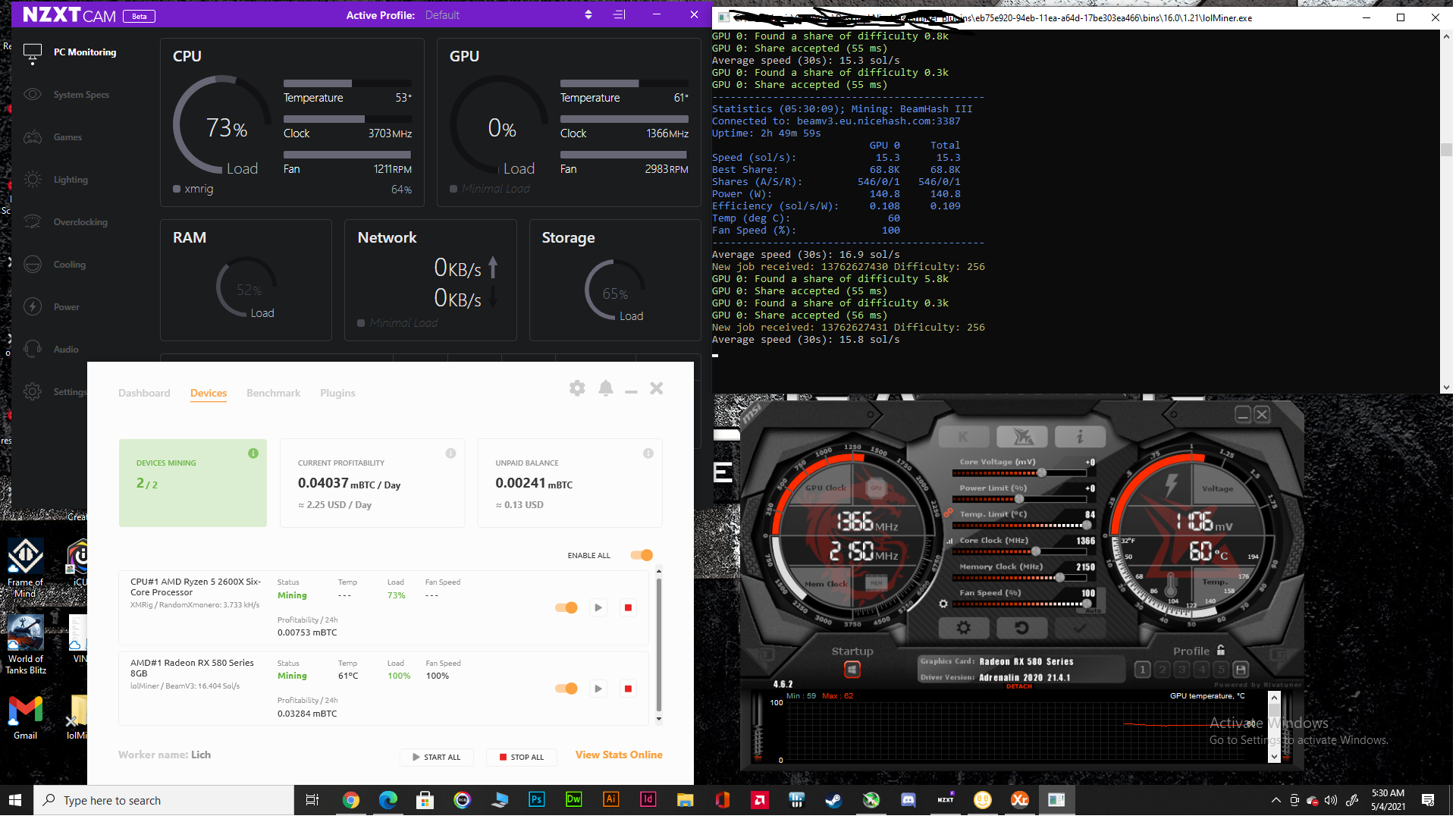Open the Plugins tab in the miner
The image size is (1456, 819).
(337, 393)
